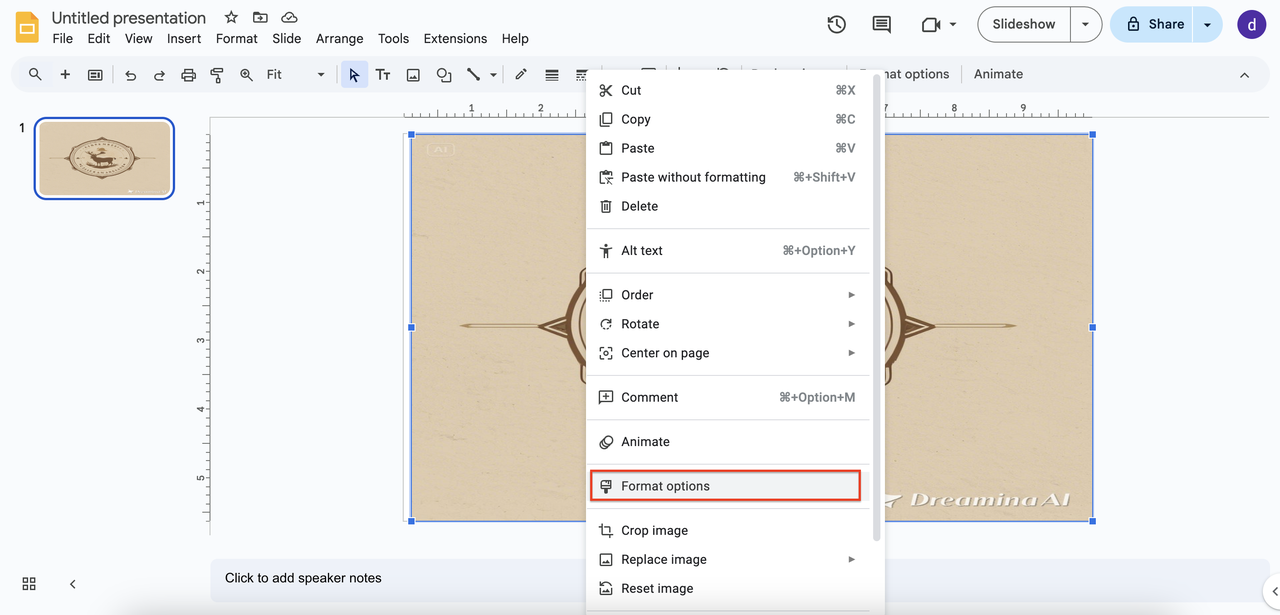Image resolution: width=1280 pixels, height=615 pixels.
Task: Open the Edit menu
Action: [99, 38]
